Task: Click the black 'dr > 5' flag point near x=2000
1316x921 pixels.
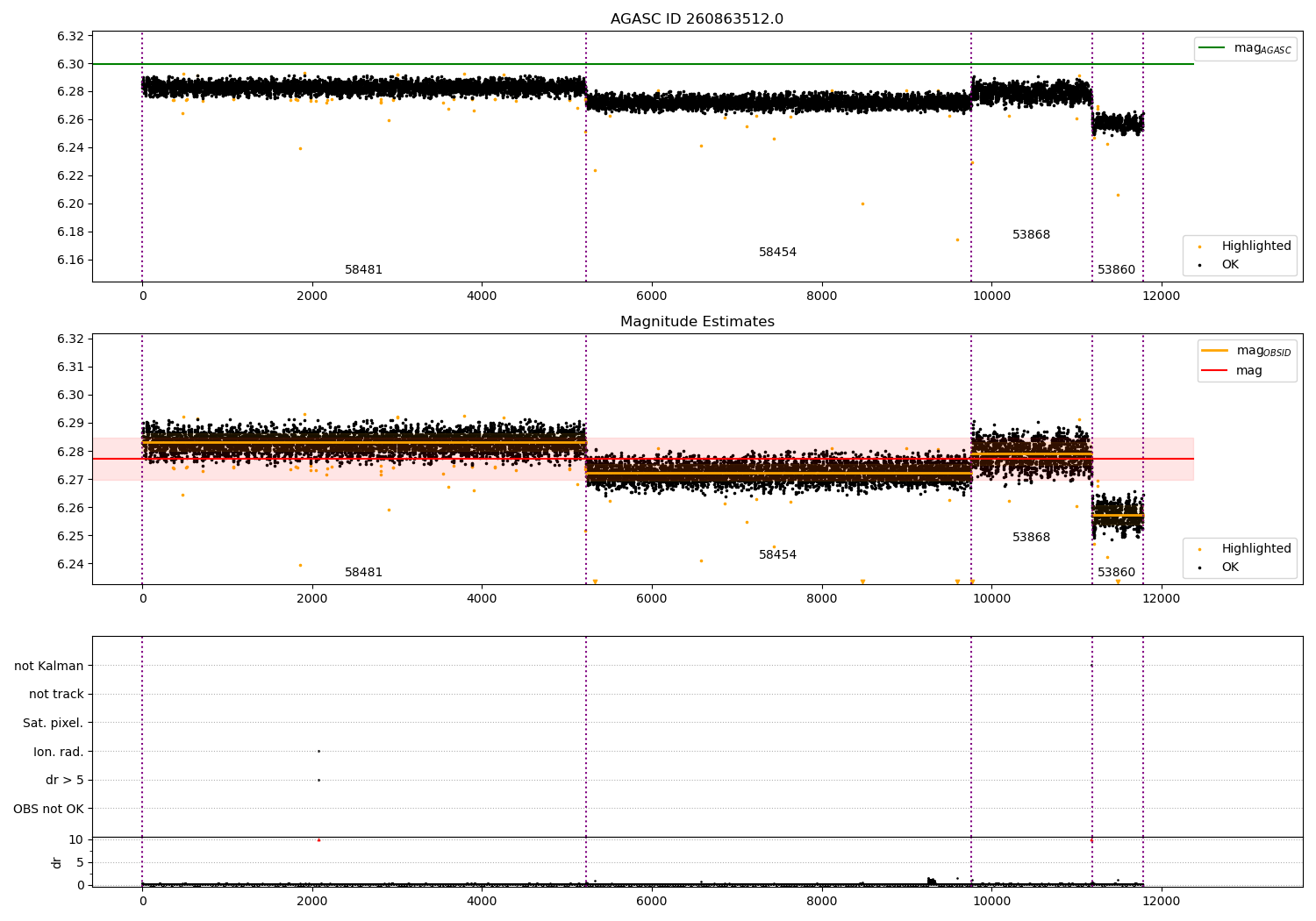Action: (x=318, y=780)
